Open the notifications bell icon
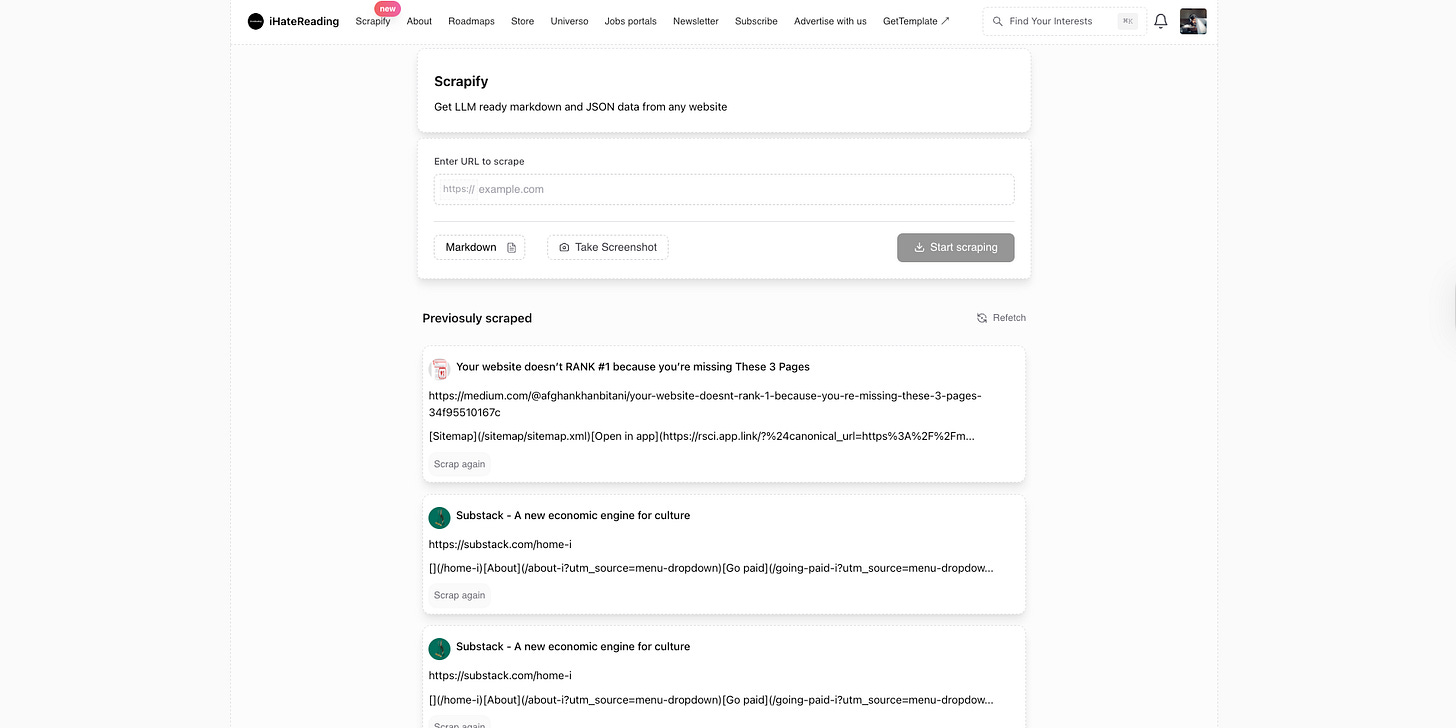Viewport: 1456px width, 728px height. click(1161, 21)
